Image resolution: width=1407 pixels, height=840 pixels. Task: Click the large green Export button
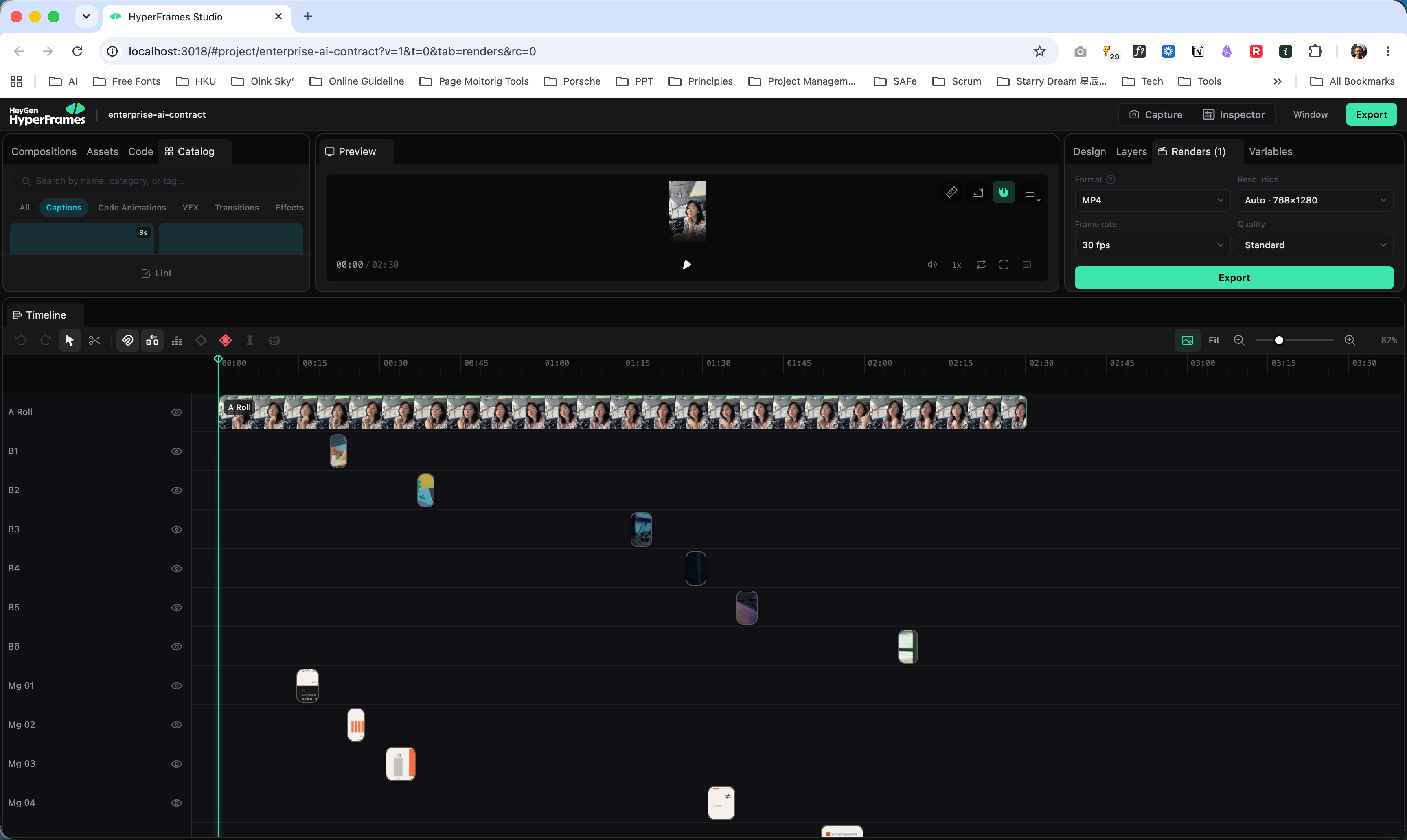pos(1234,278)
